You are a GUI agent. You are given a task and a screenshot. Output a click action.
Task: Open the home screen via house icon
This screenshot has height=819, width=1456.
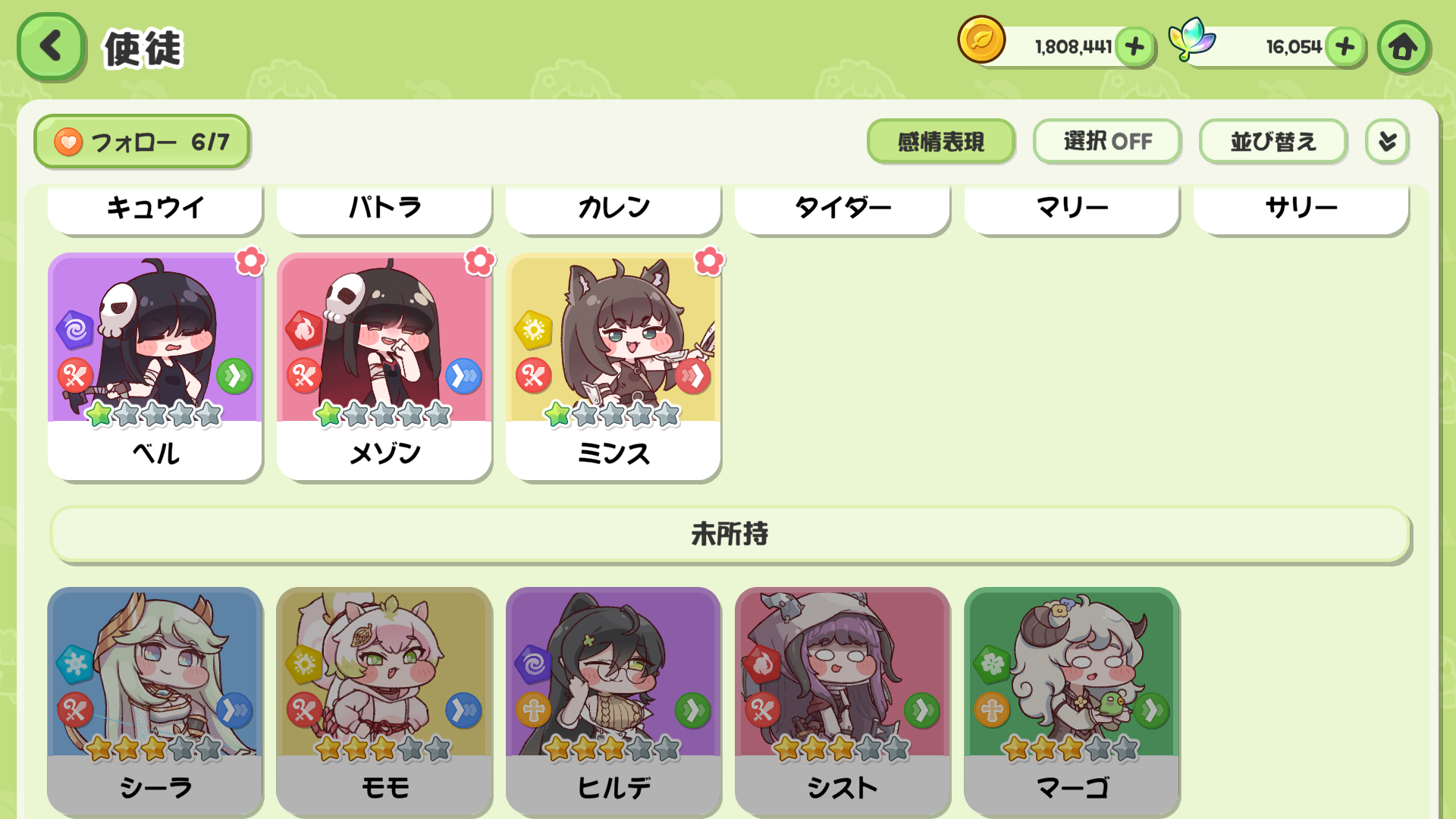pyautogui.click(x=1403, y=47)
